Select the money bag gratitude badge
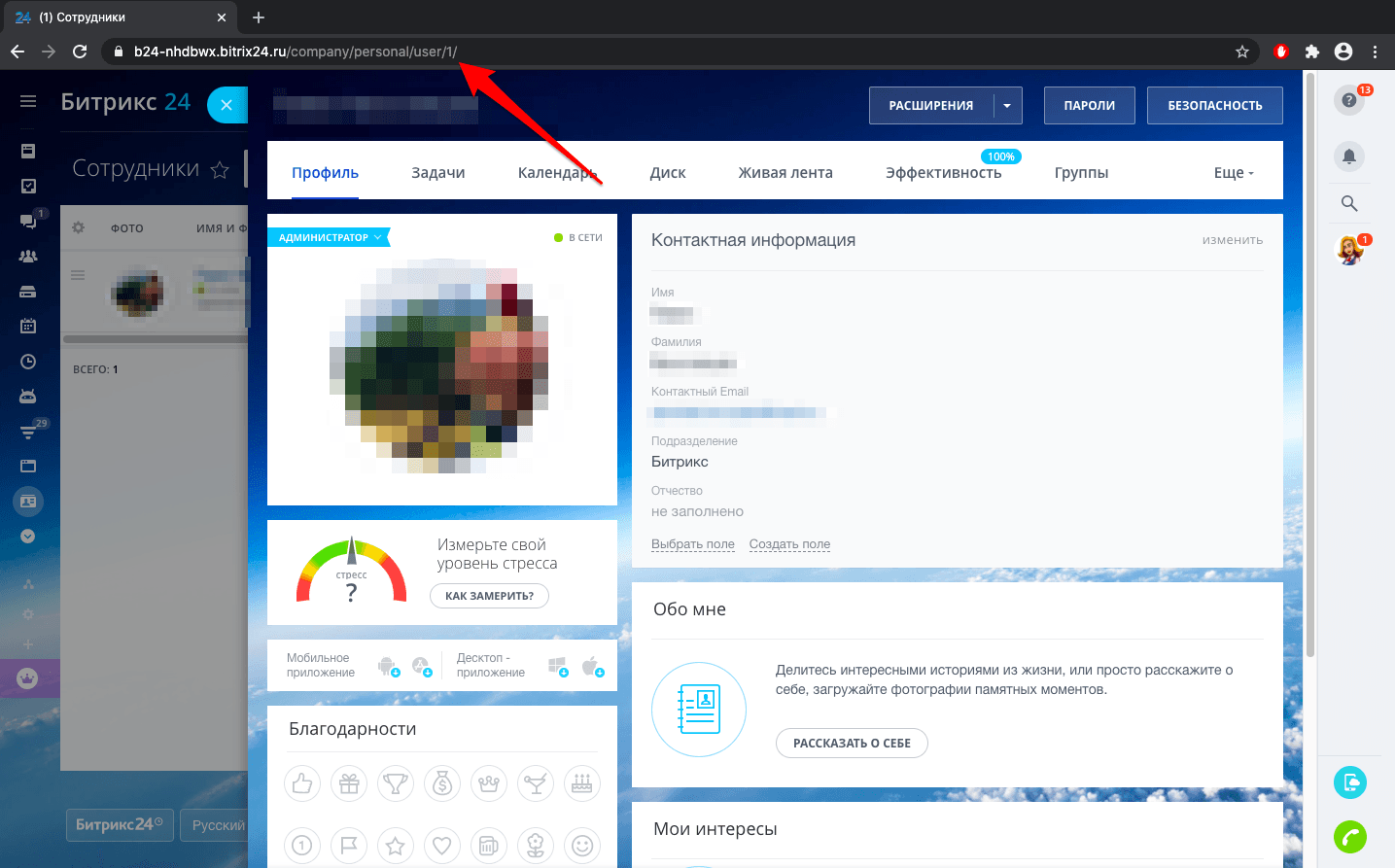Screen dimensions: 1395x868 (x=442, y=782)
